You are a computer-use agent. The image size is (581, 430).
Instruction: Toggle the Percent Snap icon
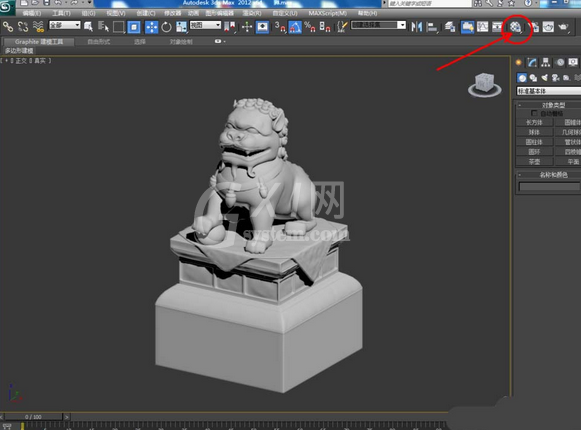pyautogui.click(x=309, y=27)
